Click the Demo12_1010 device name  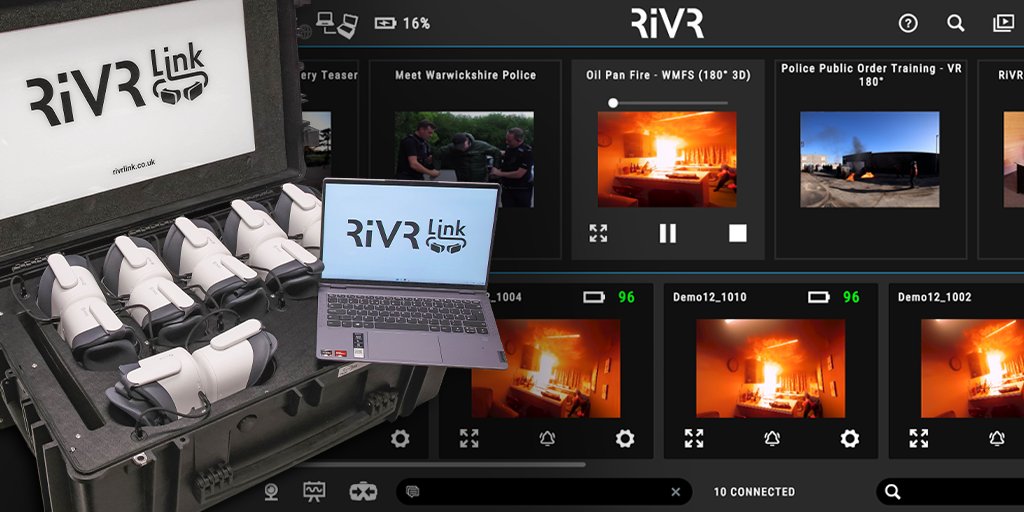(709, 297)
